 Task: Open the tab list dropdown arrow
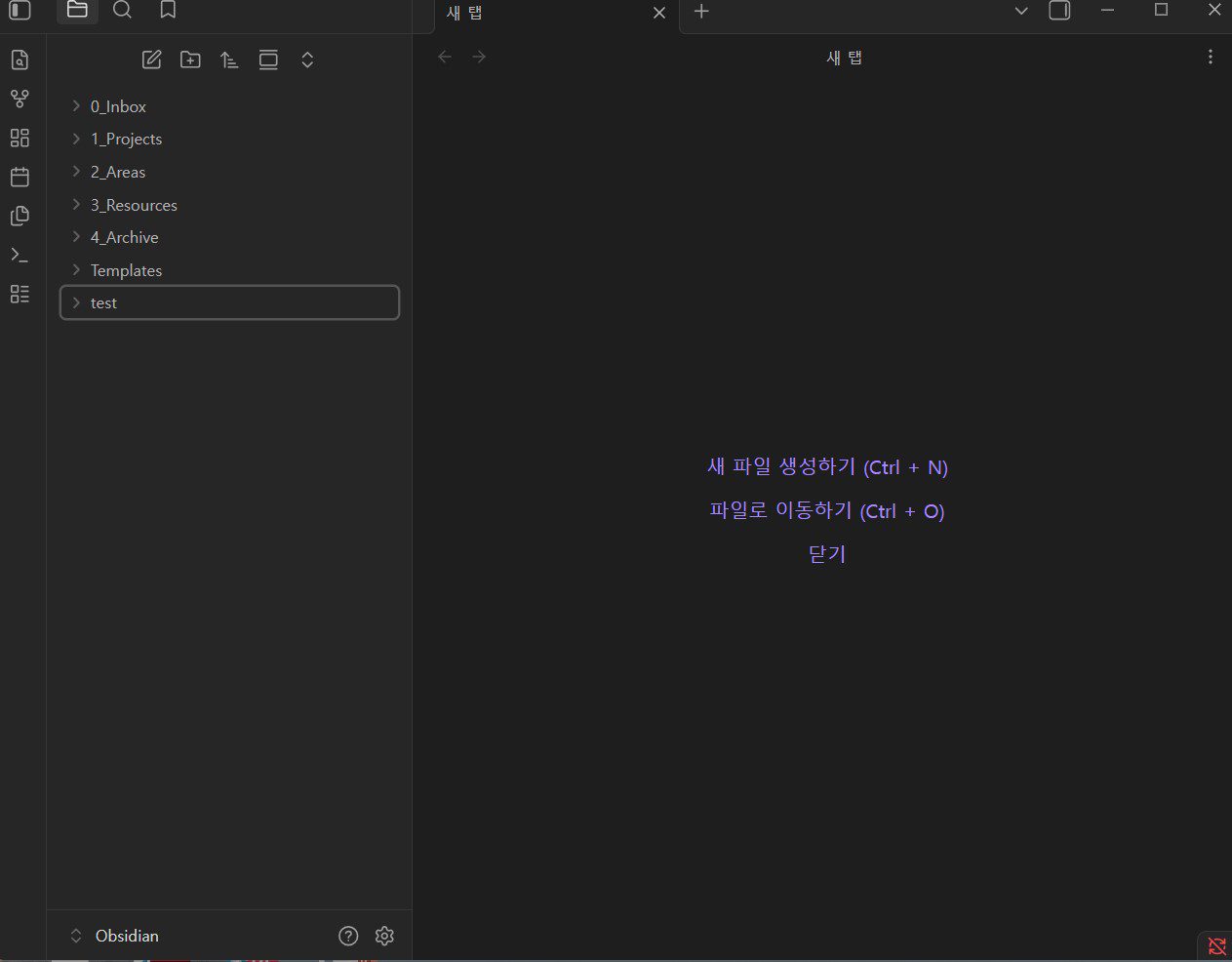[x=1020, y=11]
